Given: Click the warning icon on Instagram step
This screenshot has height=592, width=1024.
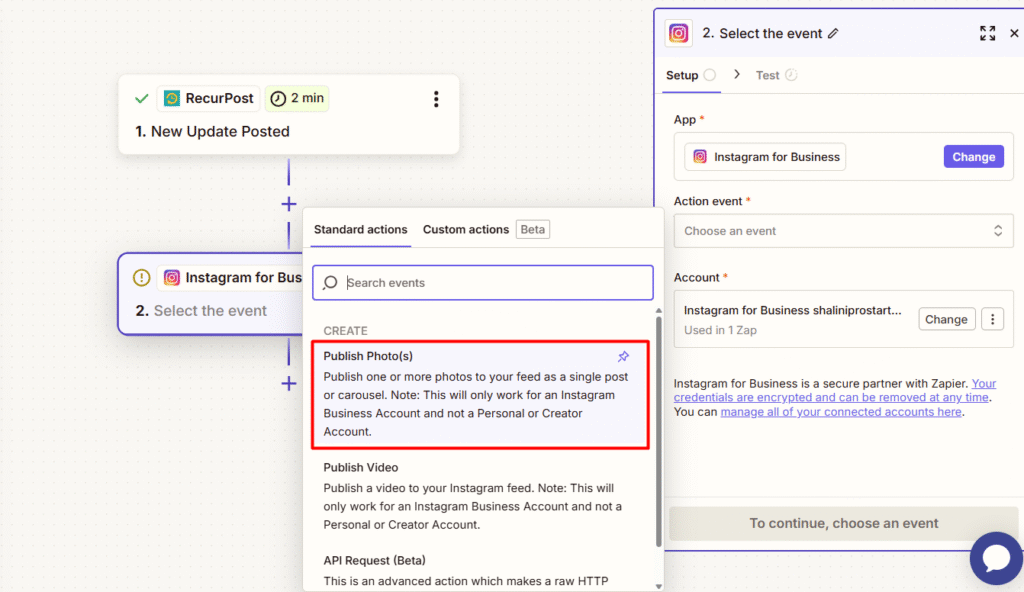Looking at the screenshot, I should pyautogui.click(x=142, y=278).
